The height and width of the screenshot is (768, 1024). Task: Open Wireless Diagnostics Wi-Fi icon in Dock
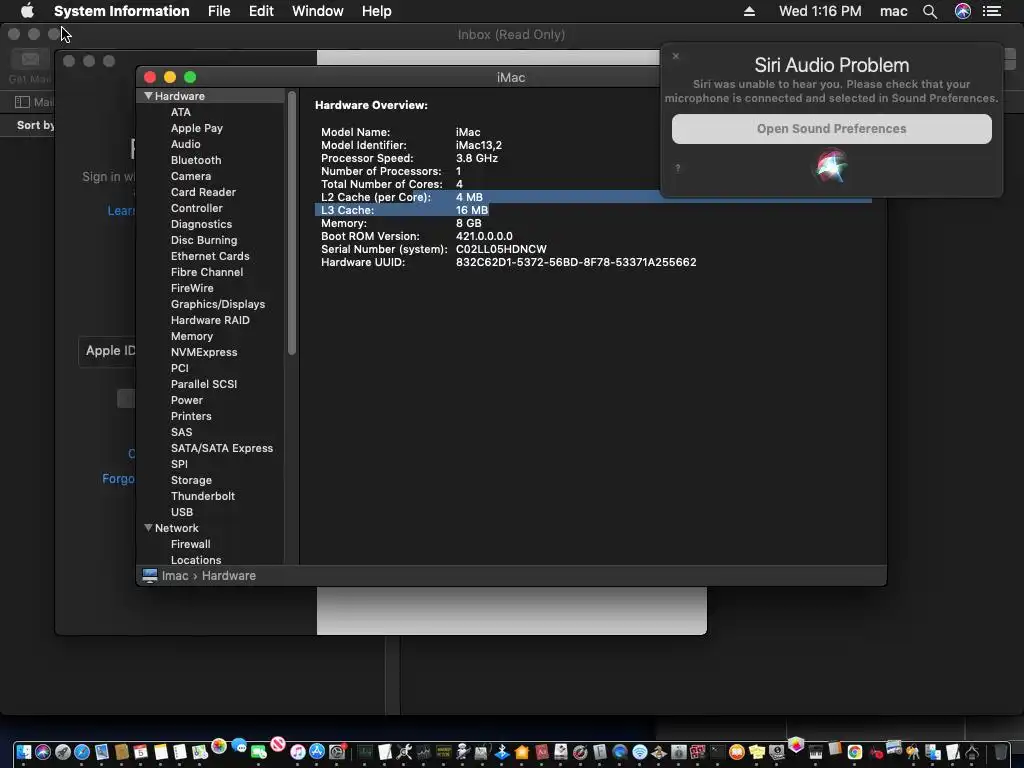(639, 752)
